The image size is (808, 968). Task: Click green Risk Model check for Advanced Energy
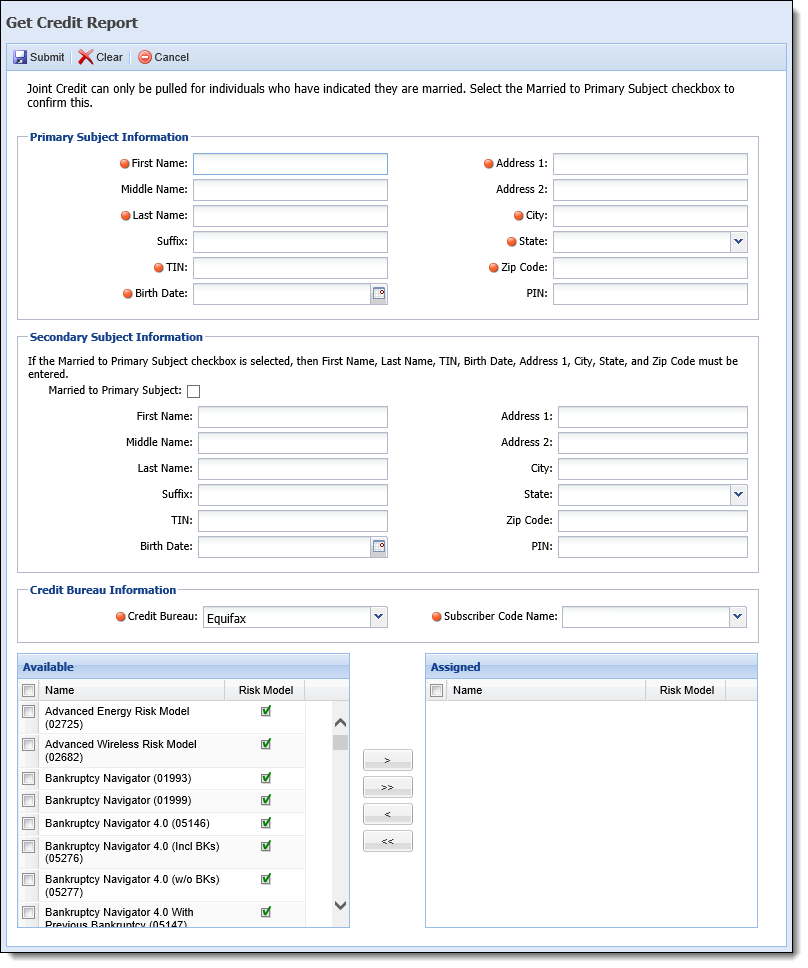click(266, 711)
